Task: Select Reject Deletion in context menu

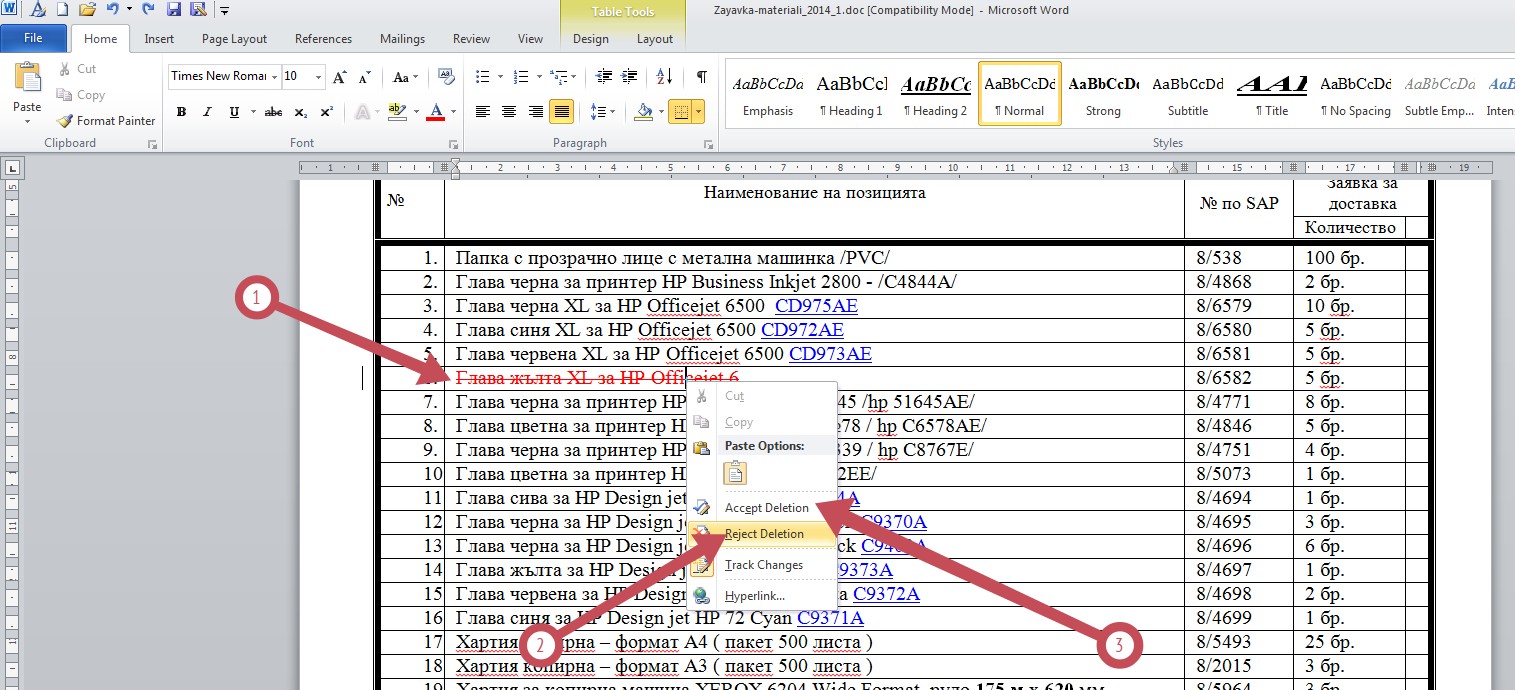Action: pyautogui.click(x=763, y=534)
